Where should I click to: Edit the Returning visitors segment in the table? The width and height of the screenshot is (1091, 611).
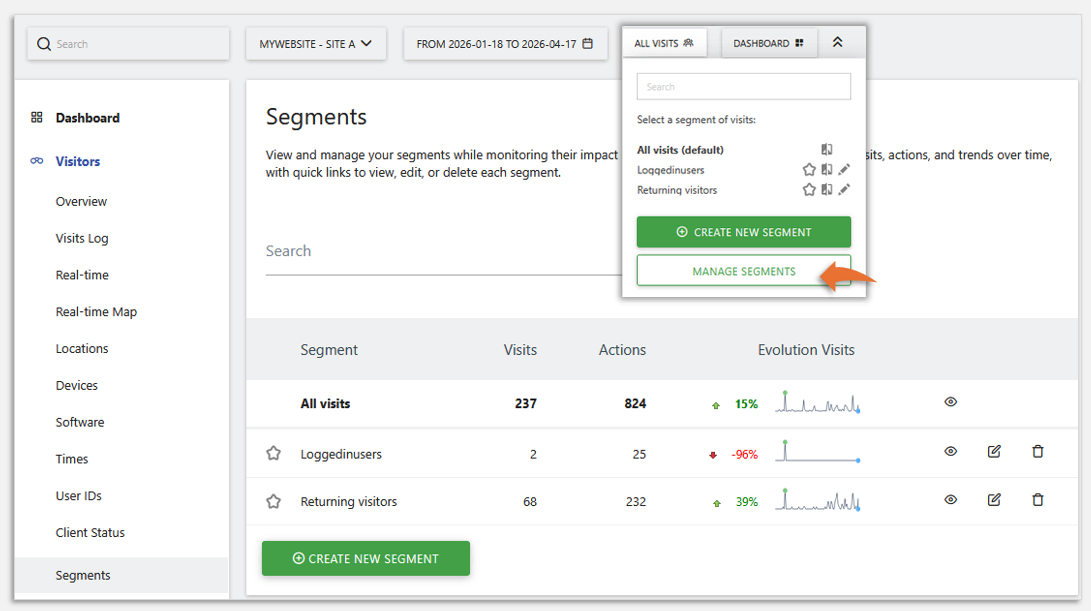[x=994, y=499]
